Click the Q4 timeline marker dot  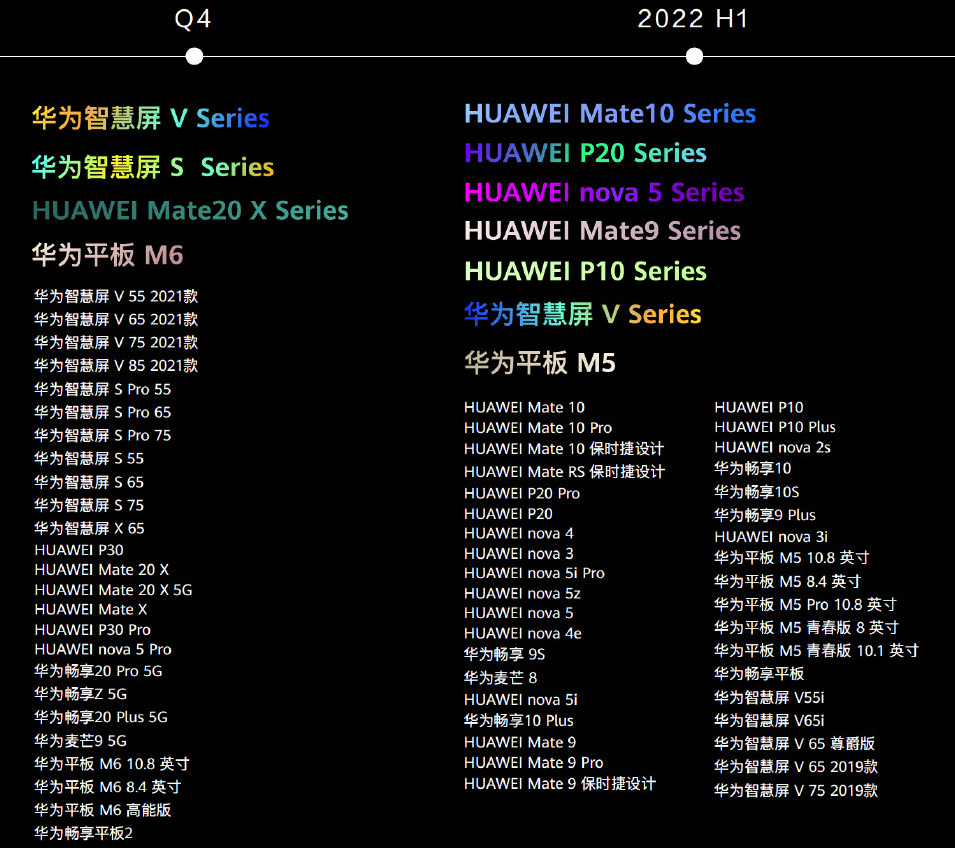click(x=194, y=57)
